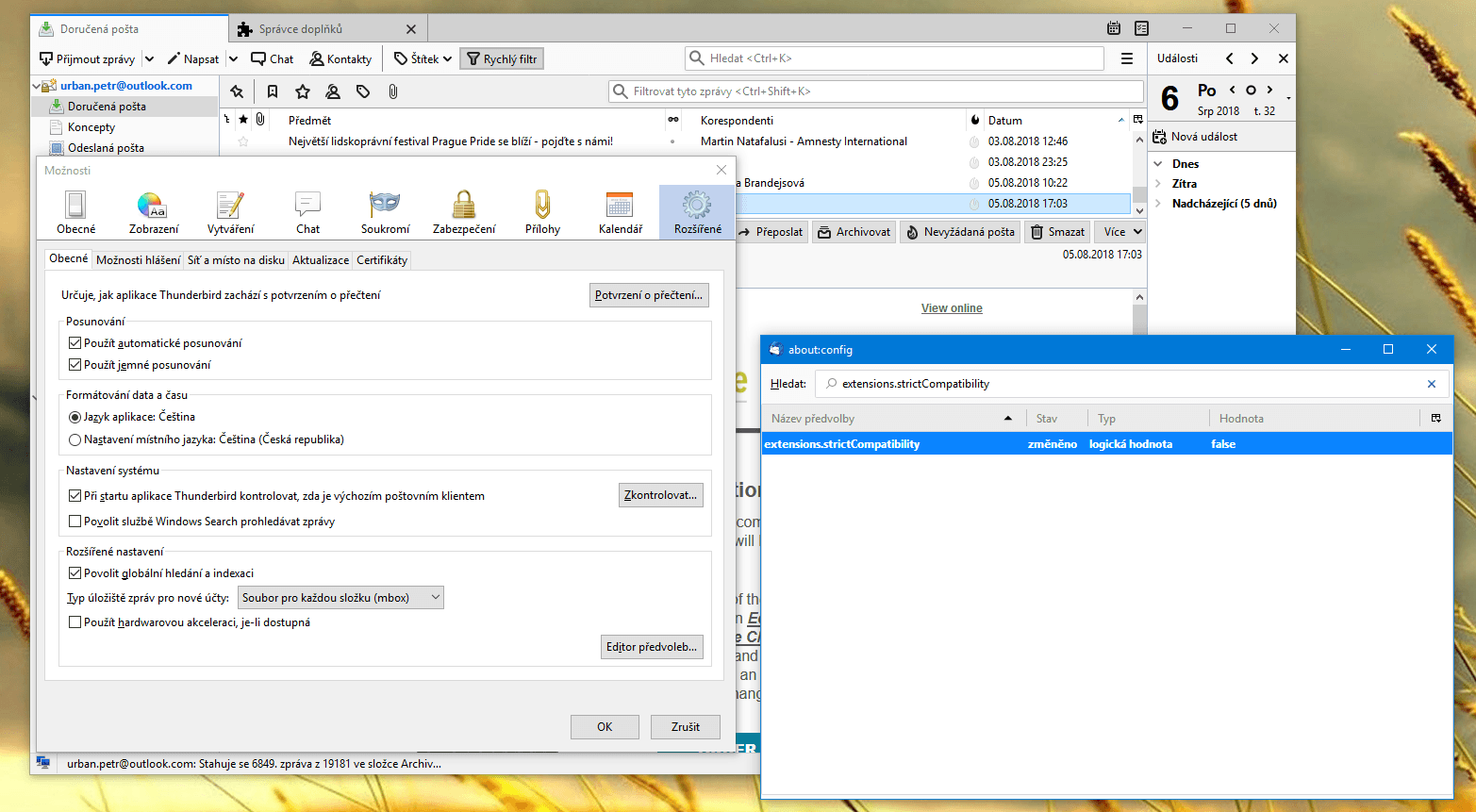Screen dimensions: 1476x812
Task: Open the Přijmout zprávy dropdown arrow
Action: click(x=149, y=58)
